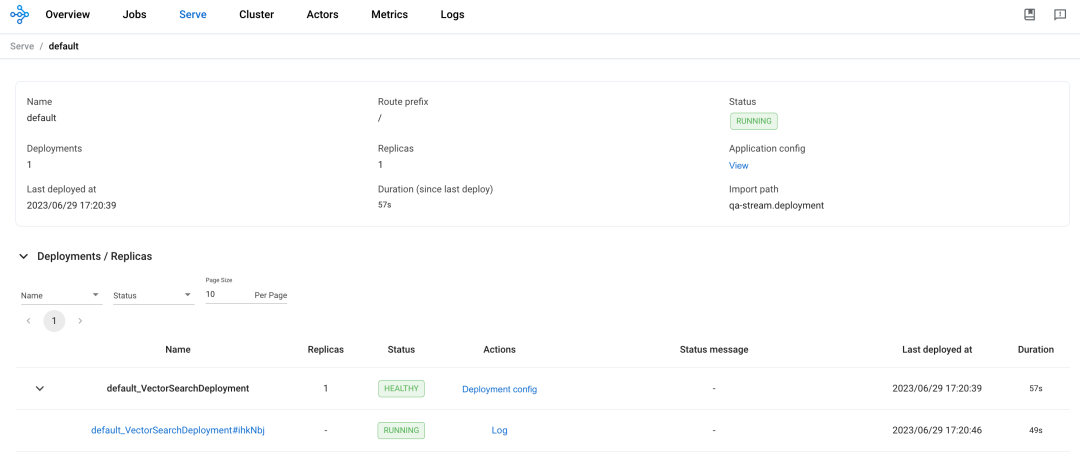The image size is (1080, 470).
Task: Open the Actors tab
Action: click(x=322, y=15)
